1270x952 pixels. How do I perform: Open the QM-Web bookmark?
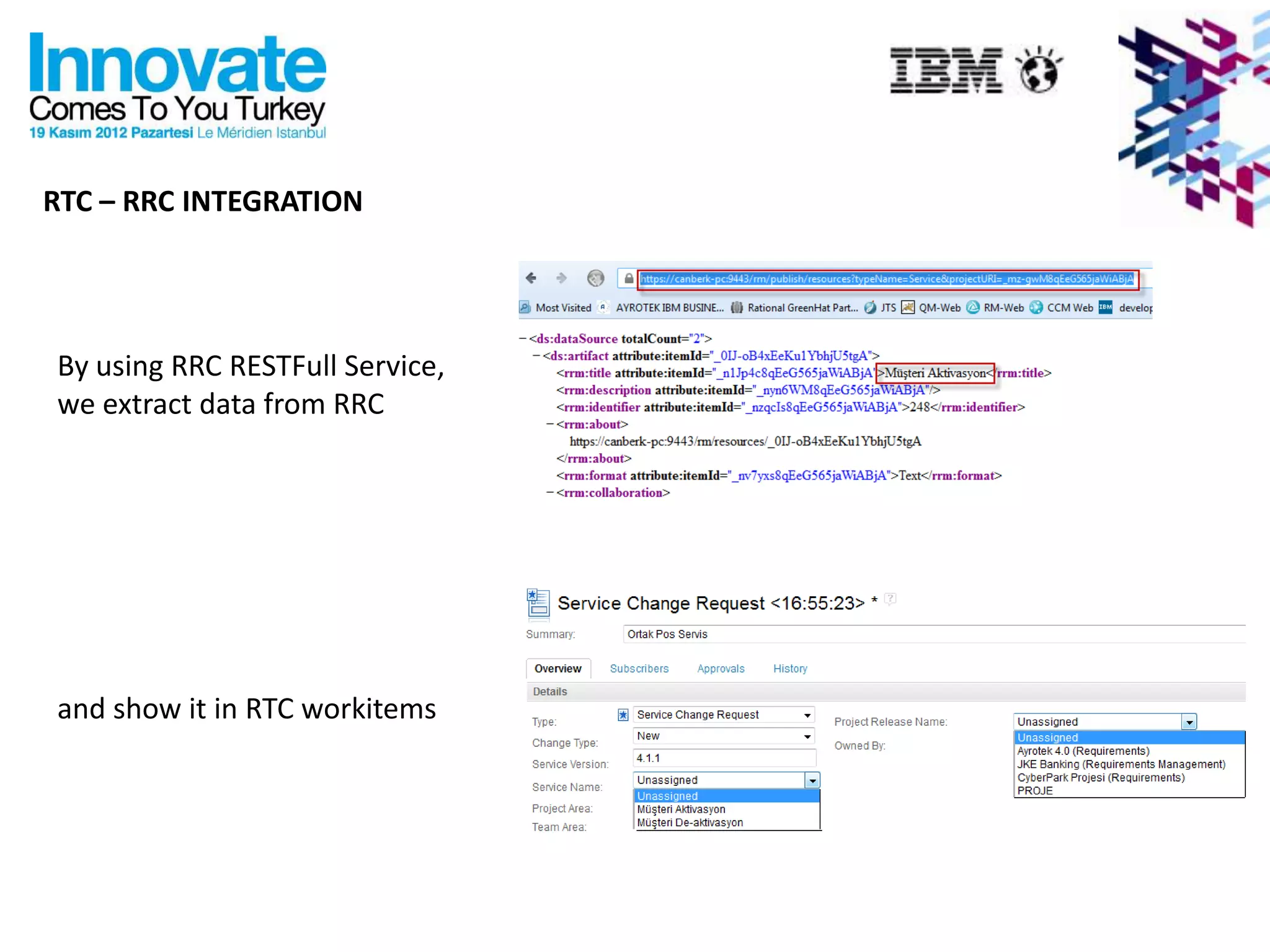tap(931, 307)
